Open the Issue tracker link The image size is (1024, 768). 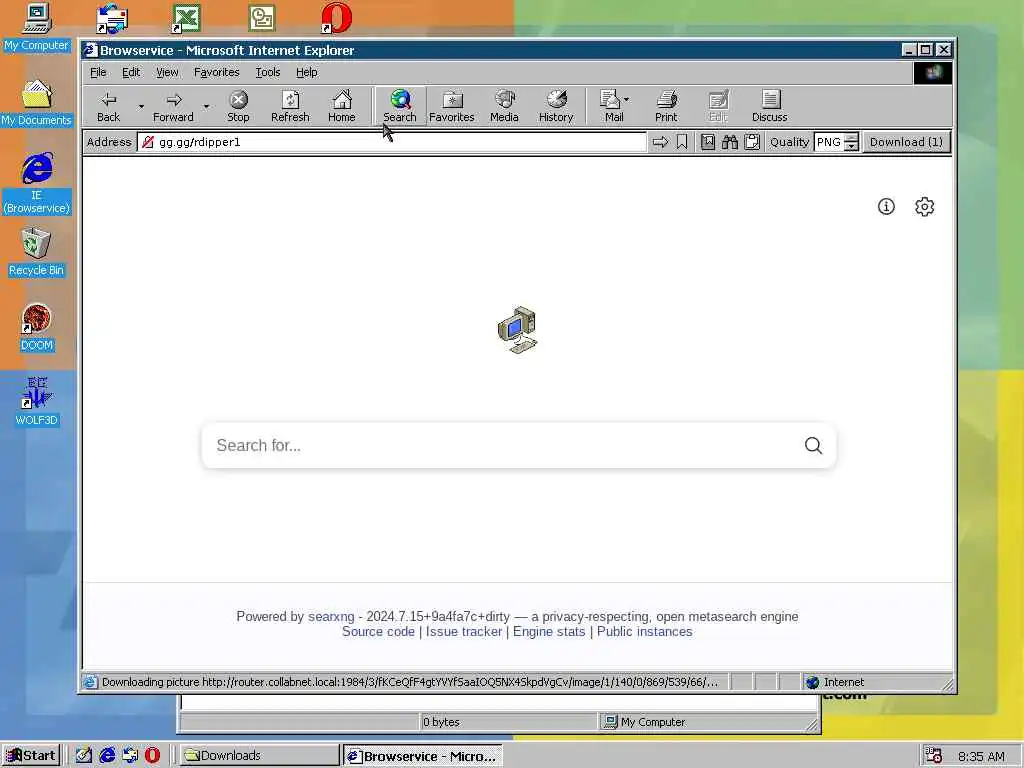464,632
